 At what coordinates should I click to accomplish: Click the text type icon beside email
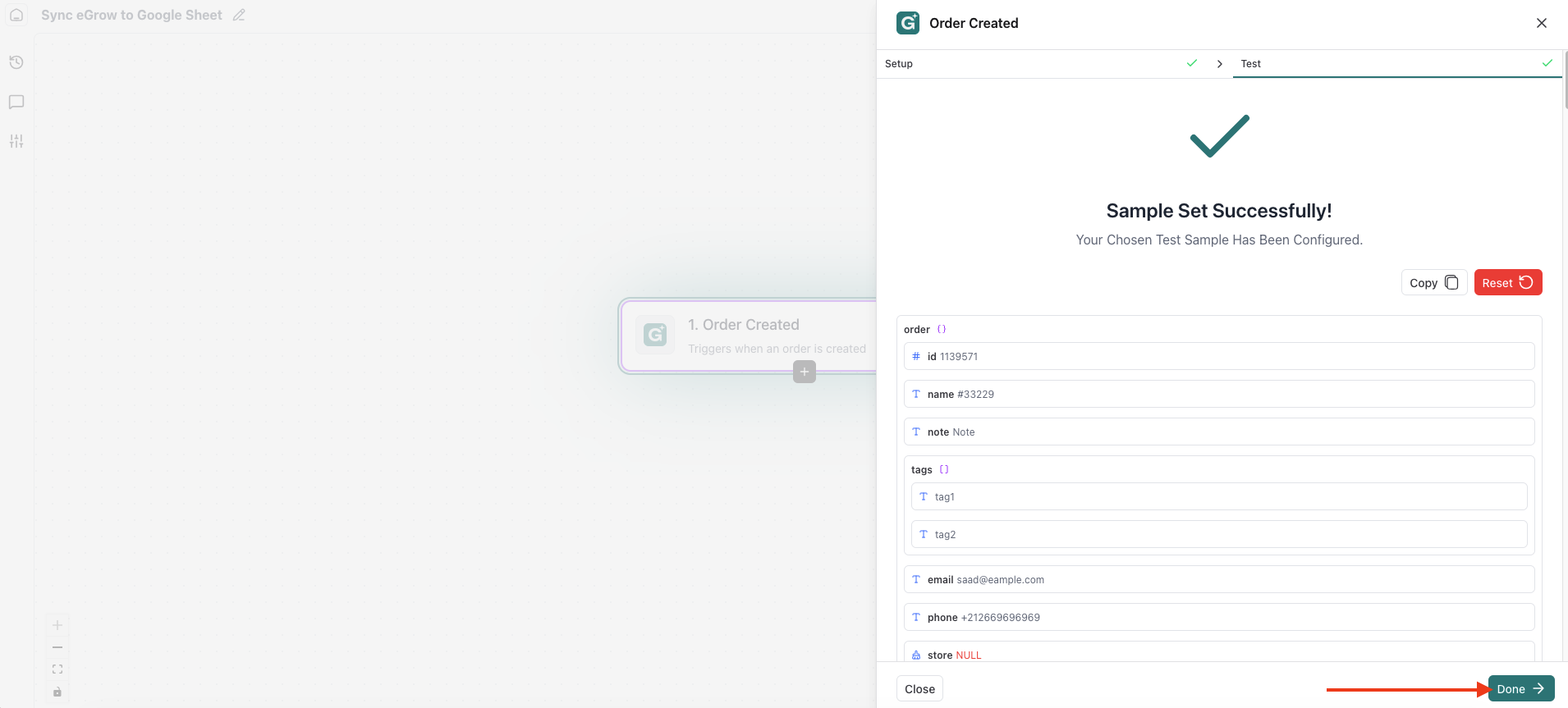tap(916, 580)
